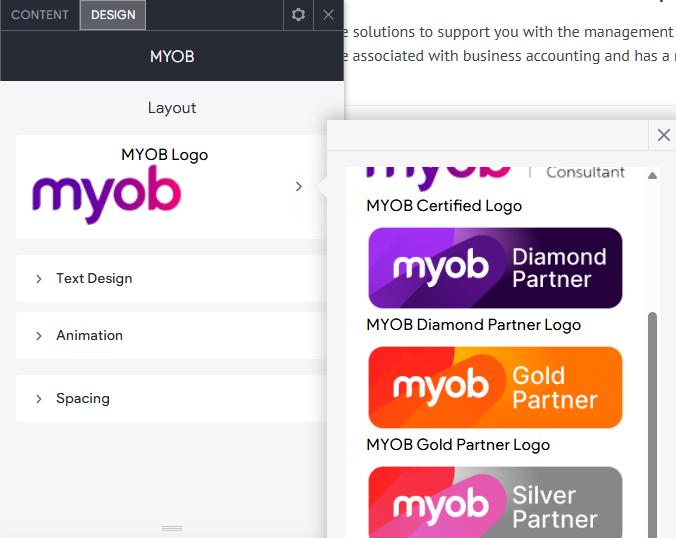Image resolution: width=676 pixels, height=538 pixels.
Task: Expand the Text Design section
Action: click(171, 278)
